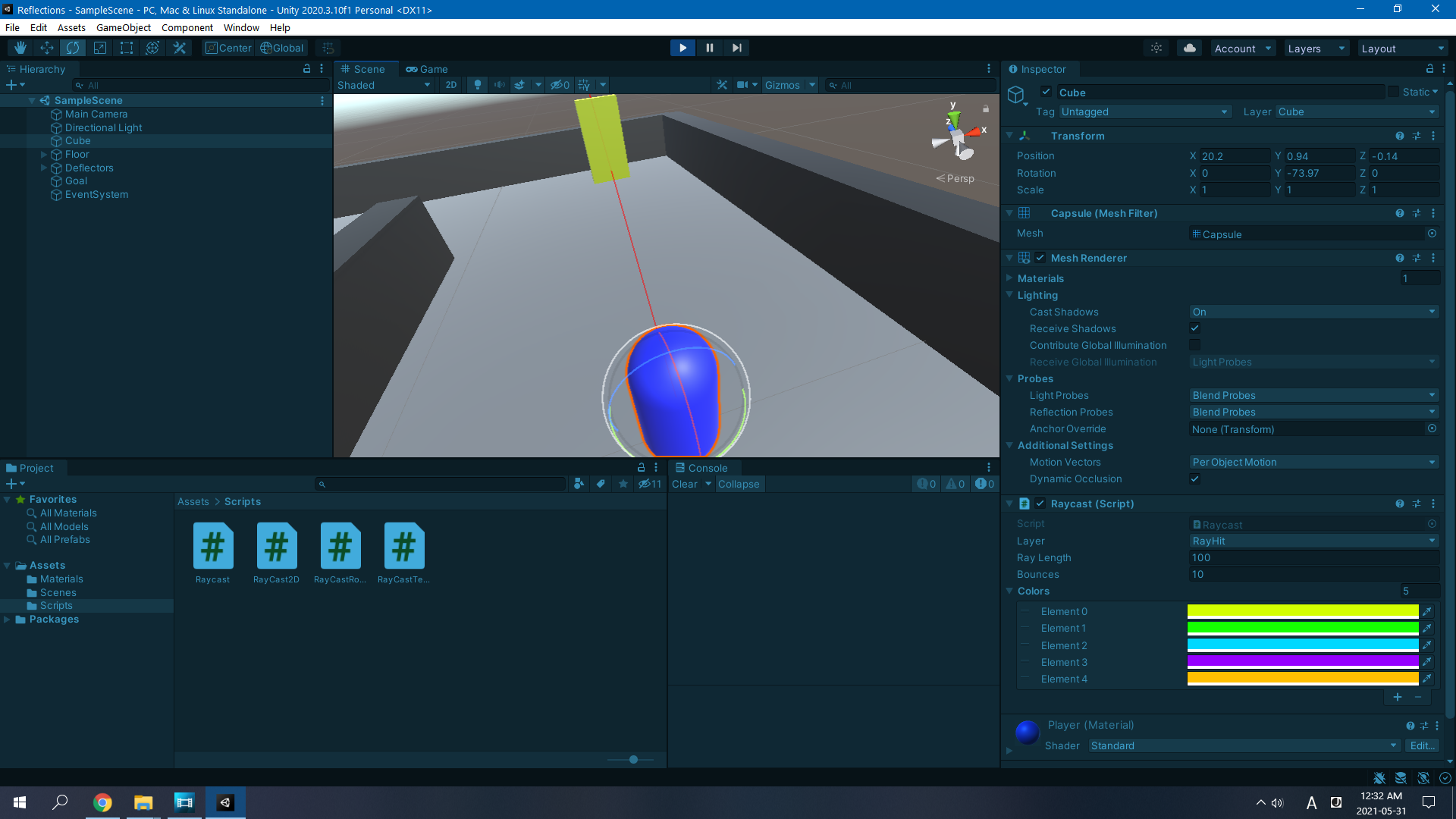Open the Layers dropdown in toolbar
The image size is (1456, 819).
click(1316, 49)
